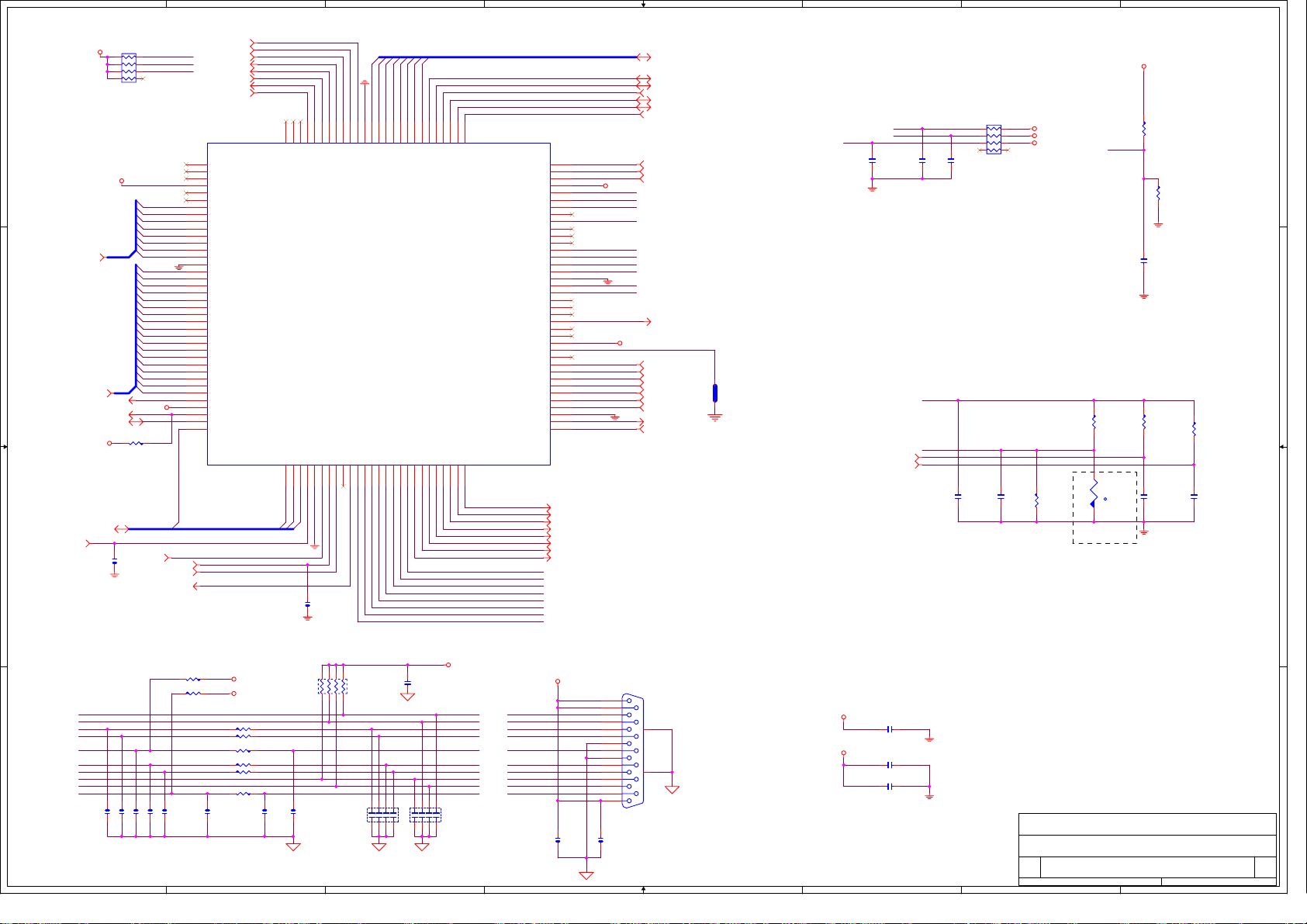The height and width of the screenshot is (924, 1307).
Task: Select the right dashed capacitor array at bottom
Action: [x=425, y=815]
